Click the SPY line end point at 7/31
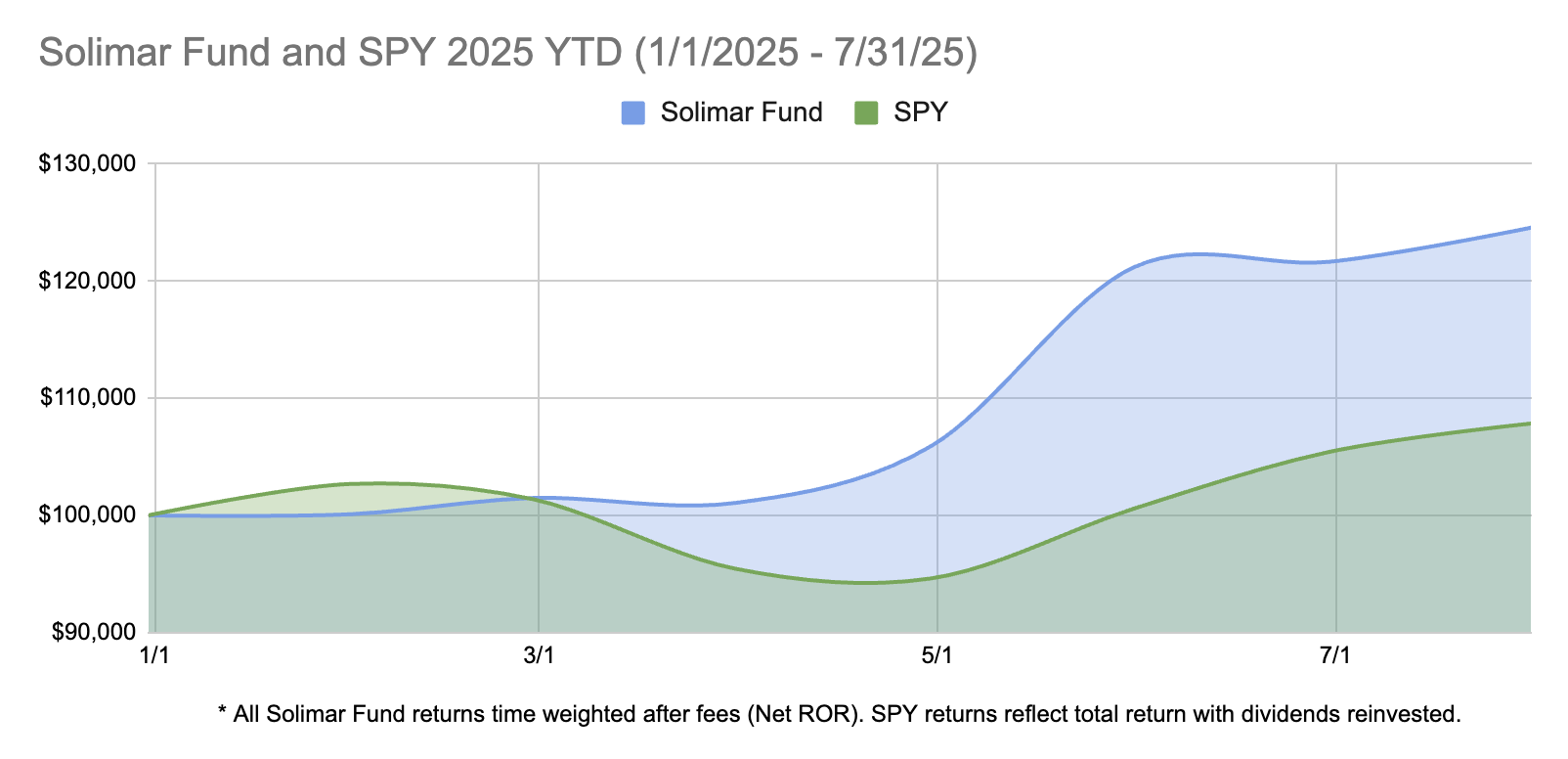Viewport: 1568px width, 759px height. [1529, 424]
